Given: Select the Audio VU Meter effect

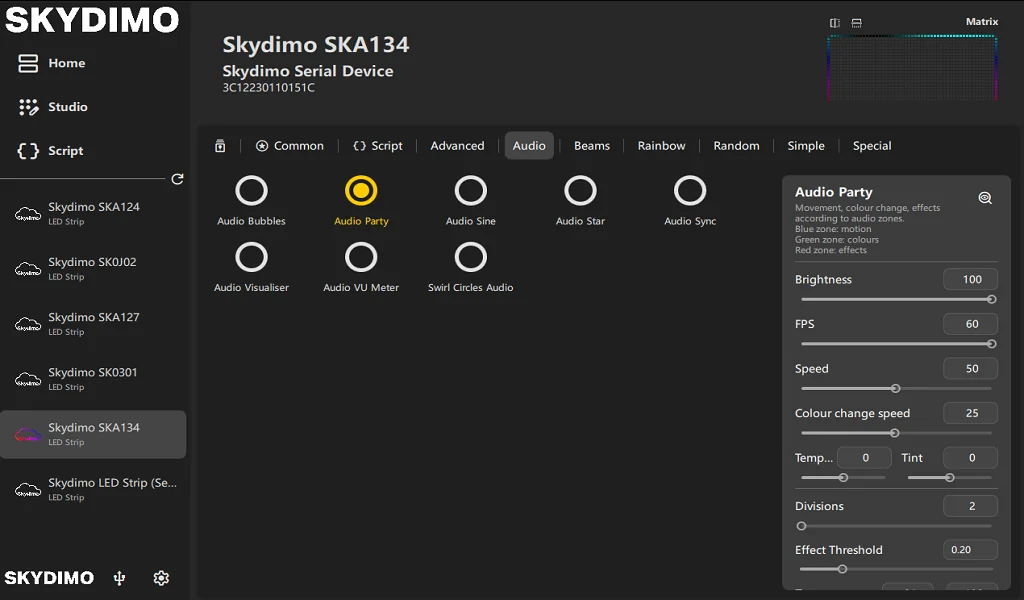Looking at the screenshot, I should [x=361, y=257].
